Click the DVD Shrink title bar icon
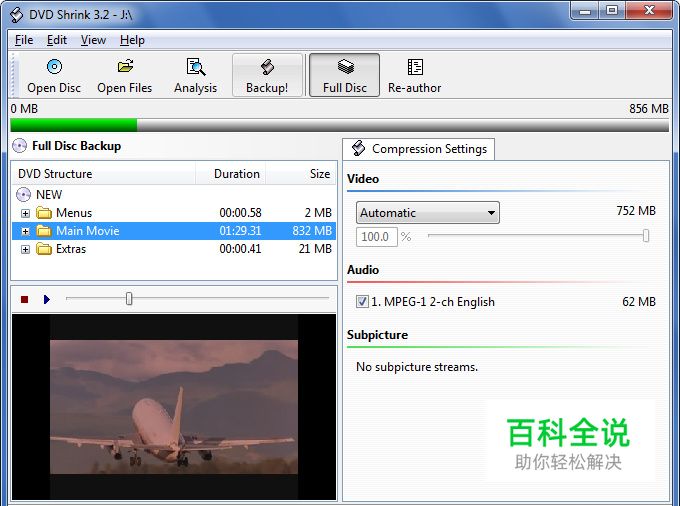Image resolution: width=680 pixels, height=506 pixels. (x=16, y=15)
